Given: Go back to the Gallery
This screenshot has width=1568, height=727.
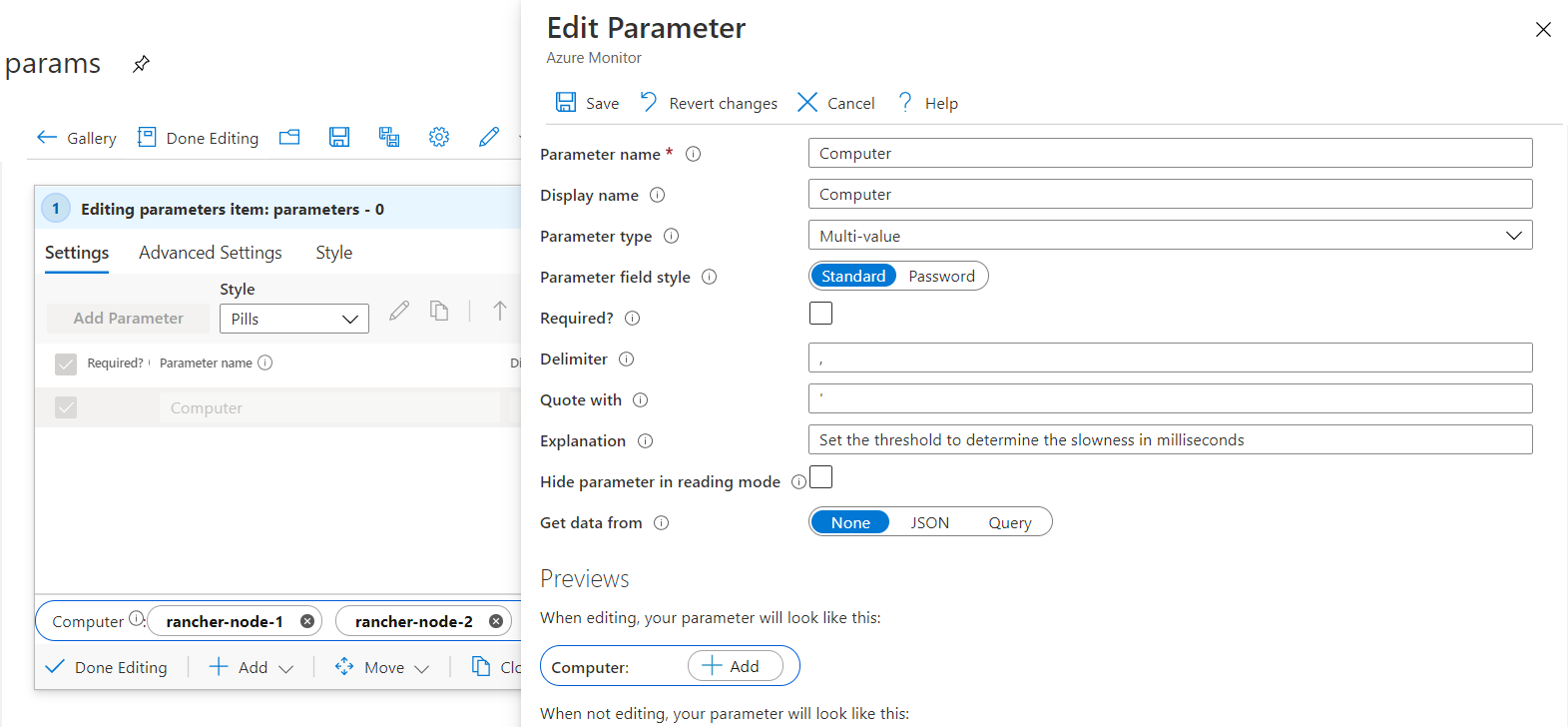Looking at the screenshot, I should tap(77, 138).
